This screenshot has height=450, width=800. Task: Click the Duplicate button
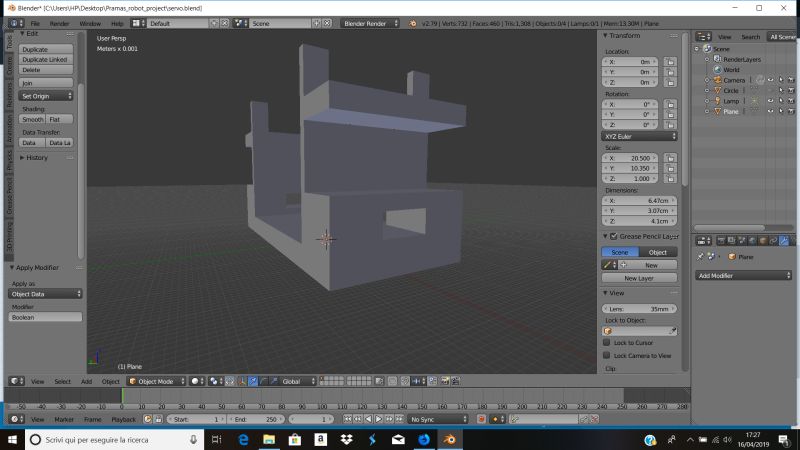[x=46, y=49]
